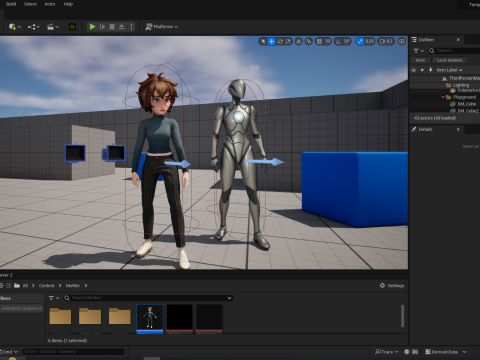Click the viewport layout maximize icon

(402, 41)
